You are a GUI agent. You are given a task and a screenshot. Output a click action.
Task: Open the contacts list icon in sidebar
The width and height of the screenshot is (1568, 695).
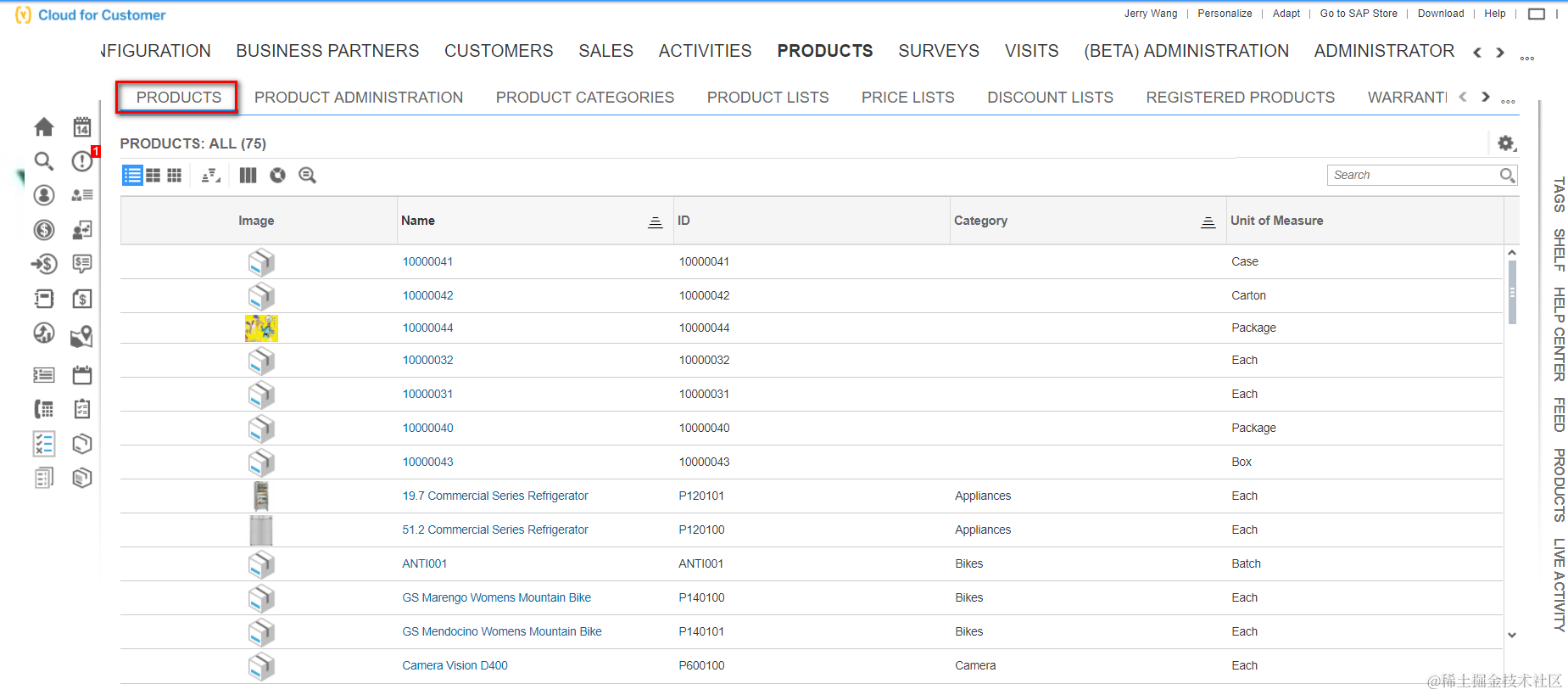[82, 195]
